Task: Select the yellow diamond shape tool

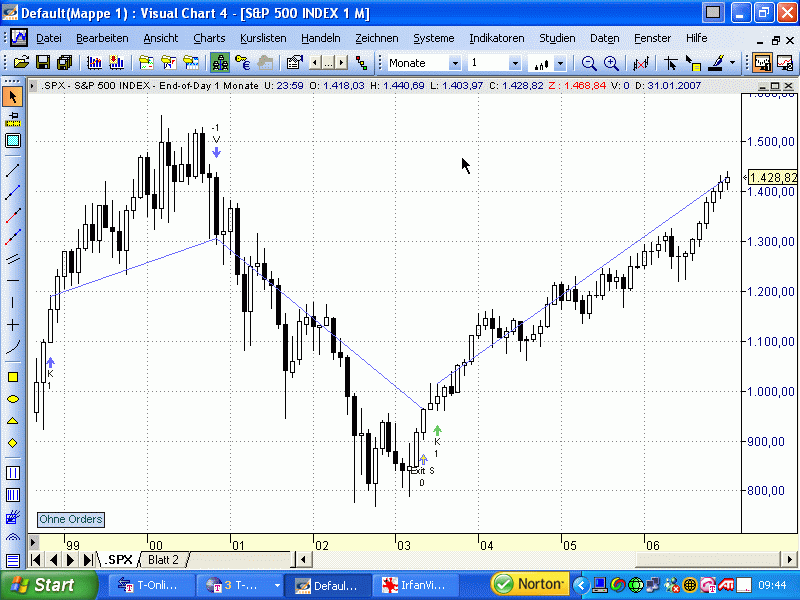Action: [x=13, y=443]
